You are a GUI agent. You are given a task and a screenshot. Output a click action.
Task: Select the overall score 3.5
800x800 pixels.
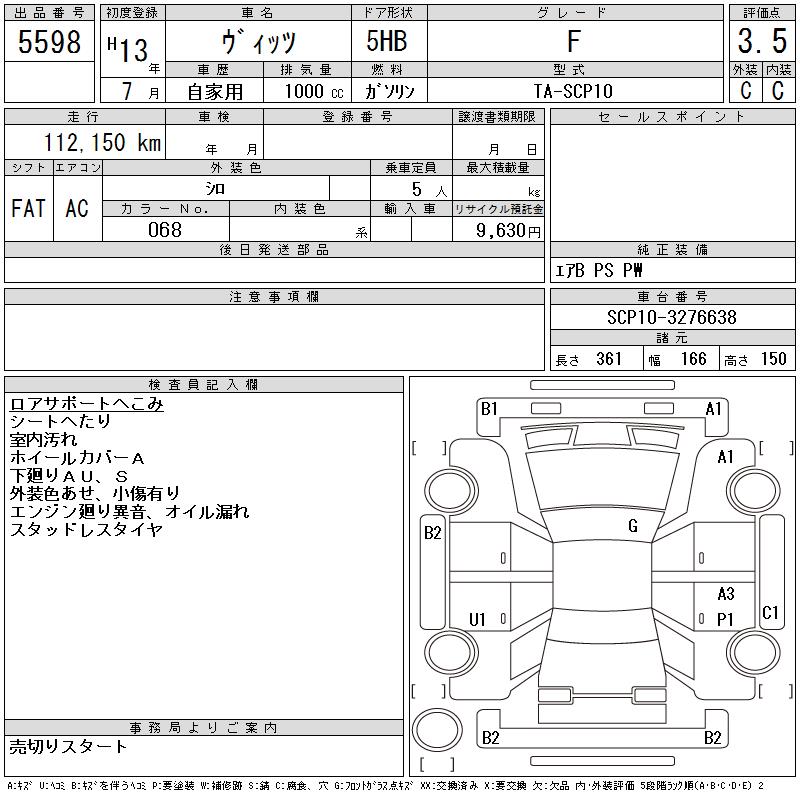tap(762, 41)
